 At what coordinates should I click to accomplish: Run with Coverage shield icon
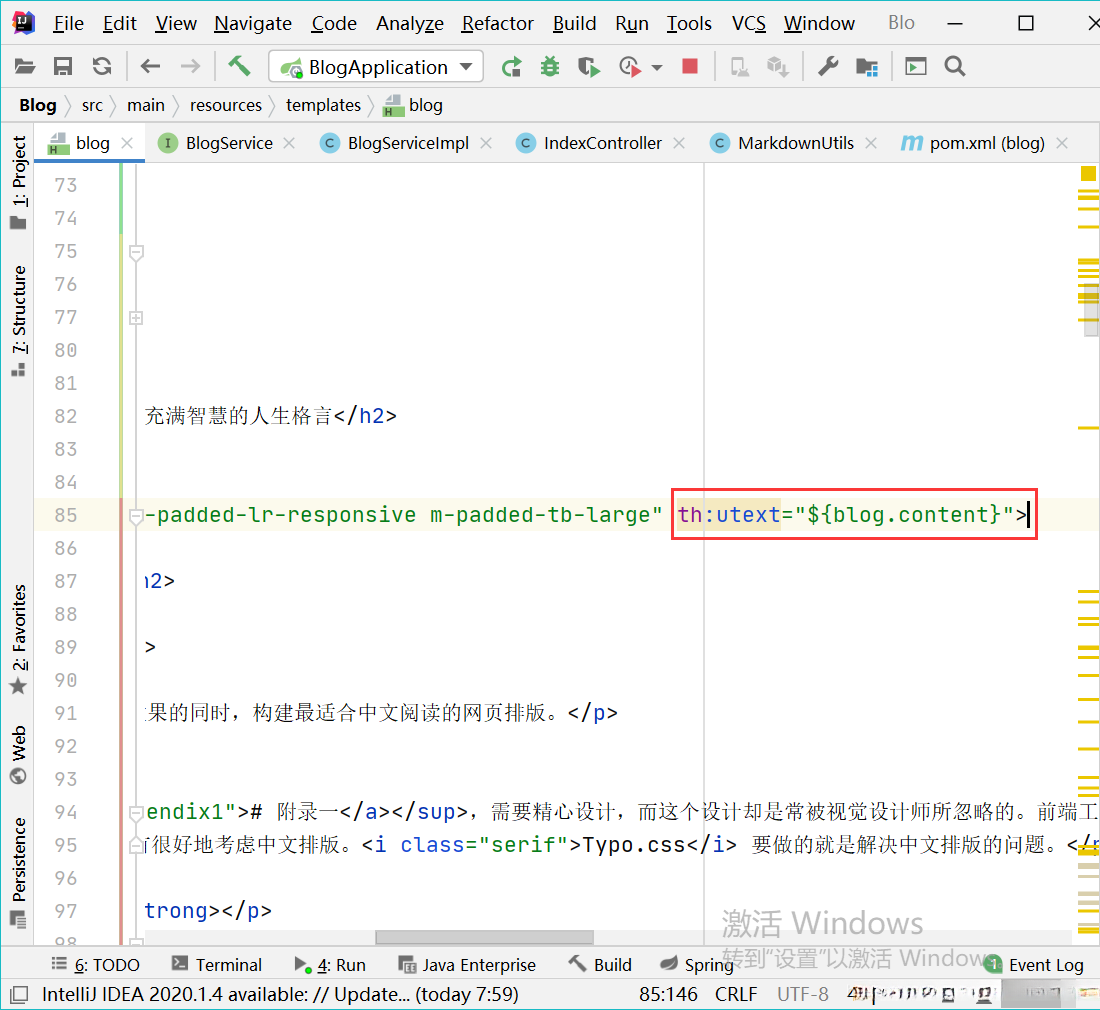589,67
